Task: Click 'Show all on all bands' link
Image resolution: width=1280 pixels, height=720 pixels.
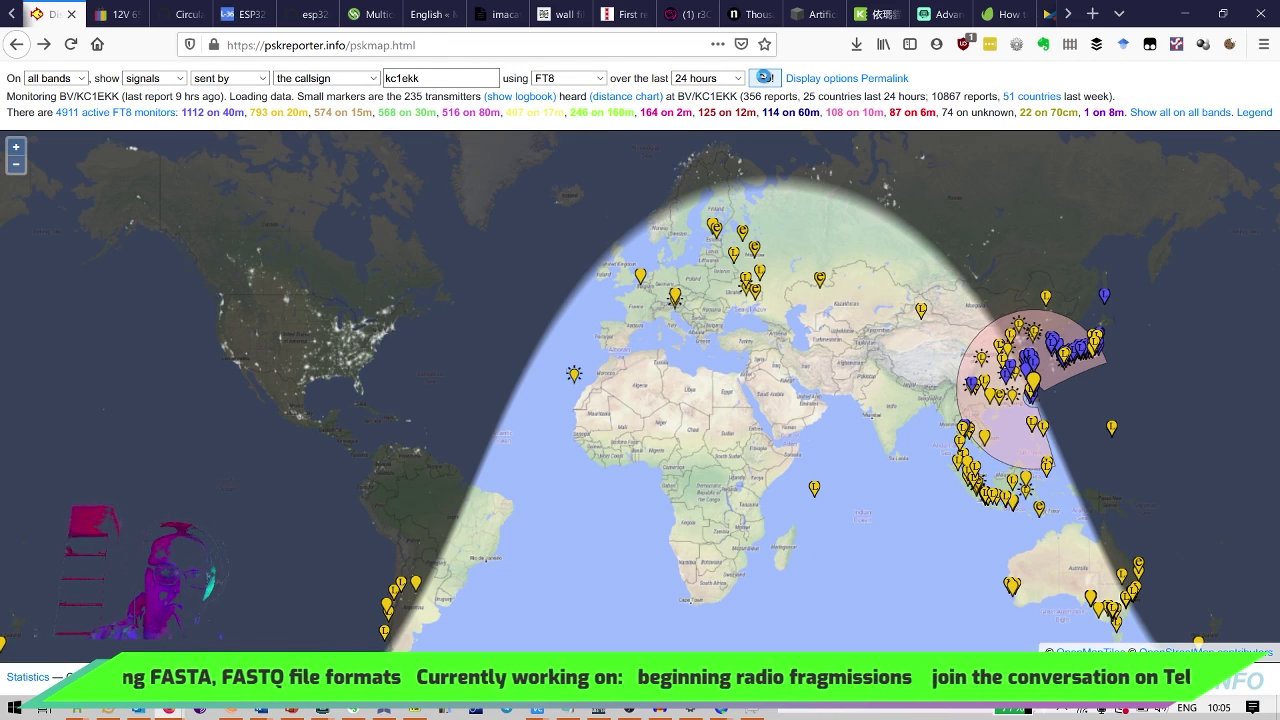Action: tap(1180, 112)
